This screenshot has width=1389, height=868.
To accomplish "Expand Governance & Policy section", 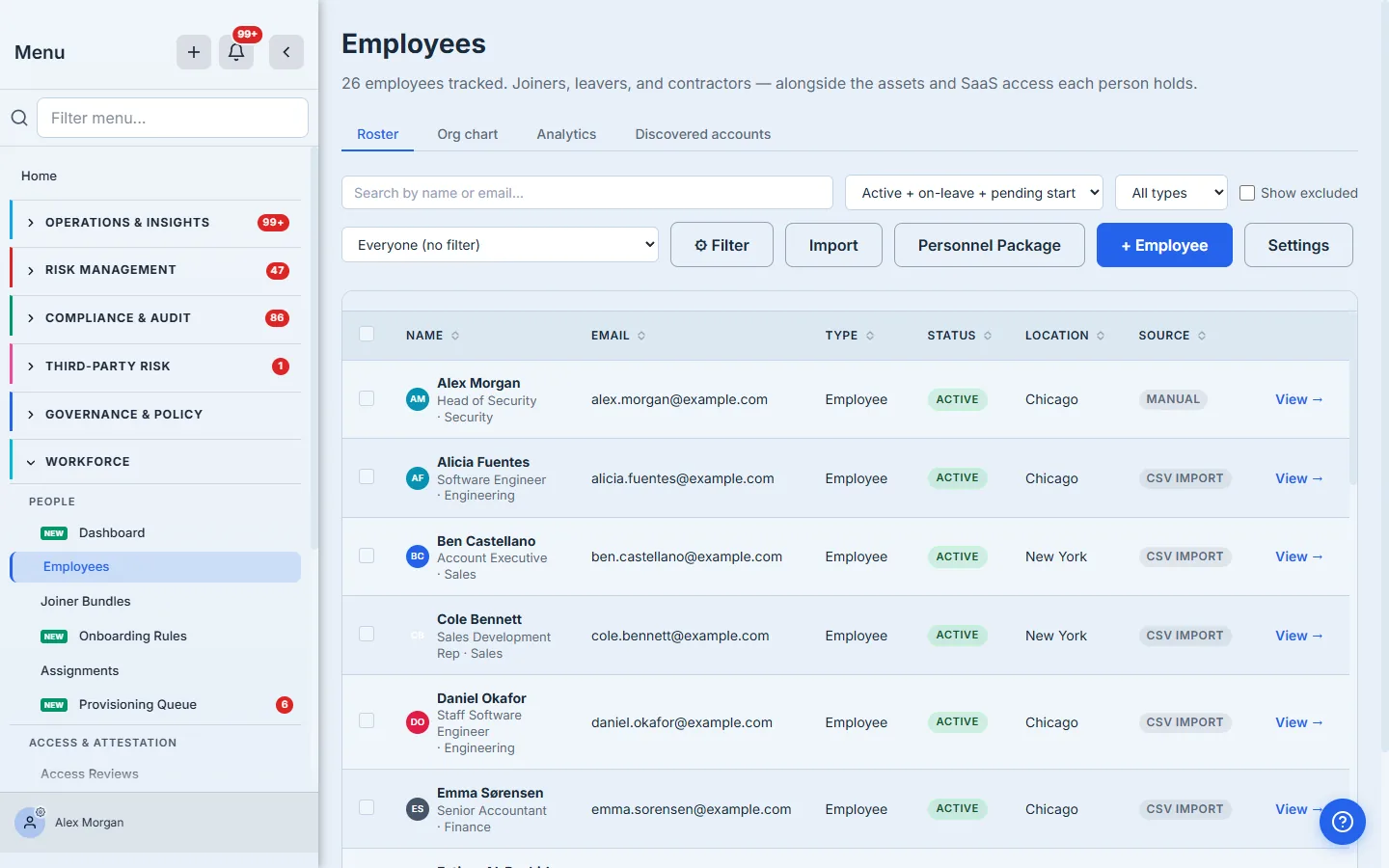I will [155, 415].
